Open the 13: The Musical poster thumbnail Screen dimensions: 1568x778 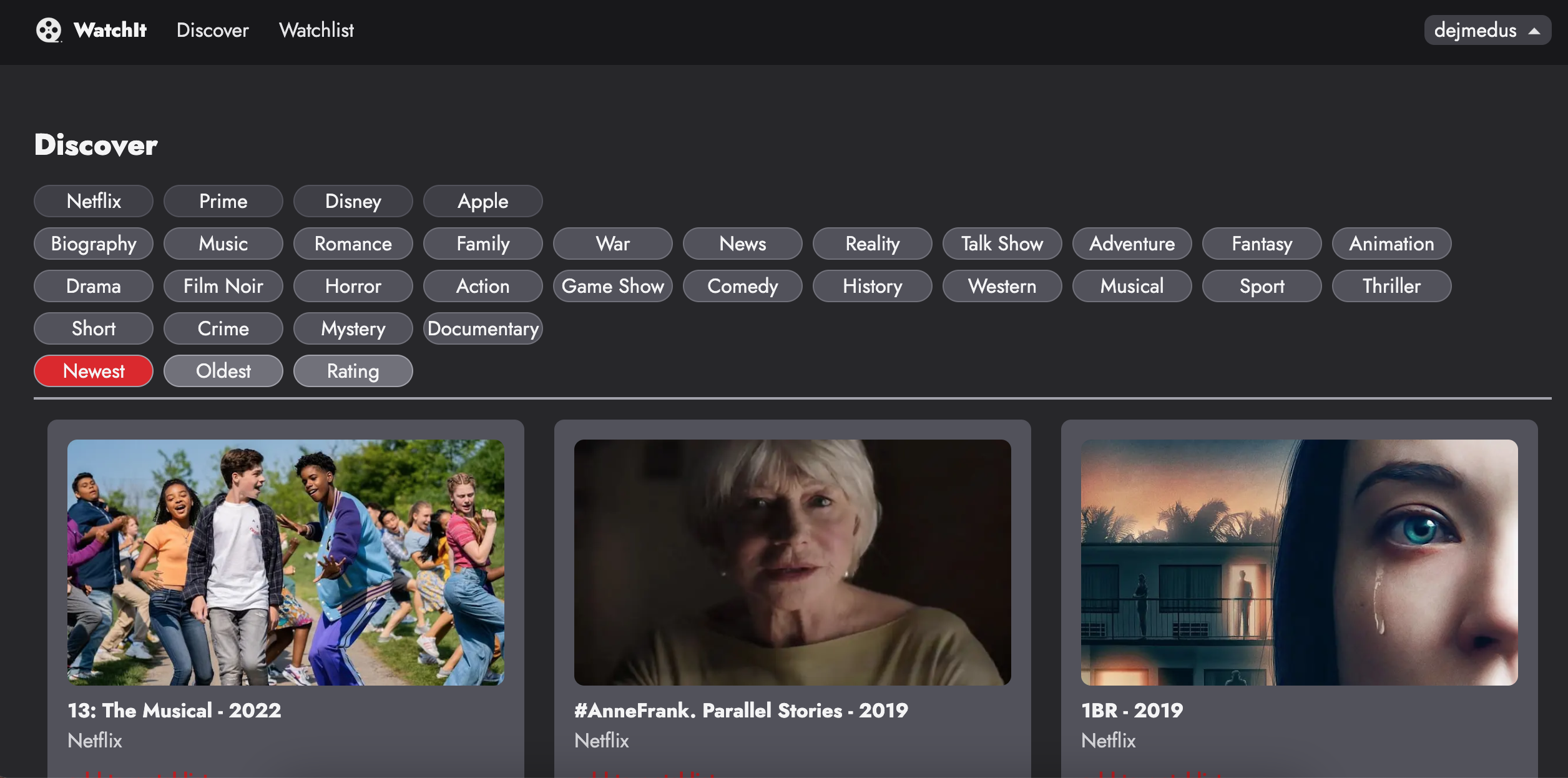click(x=286, y=562)
